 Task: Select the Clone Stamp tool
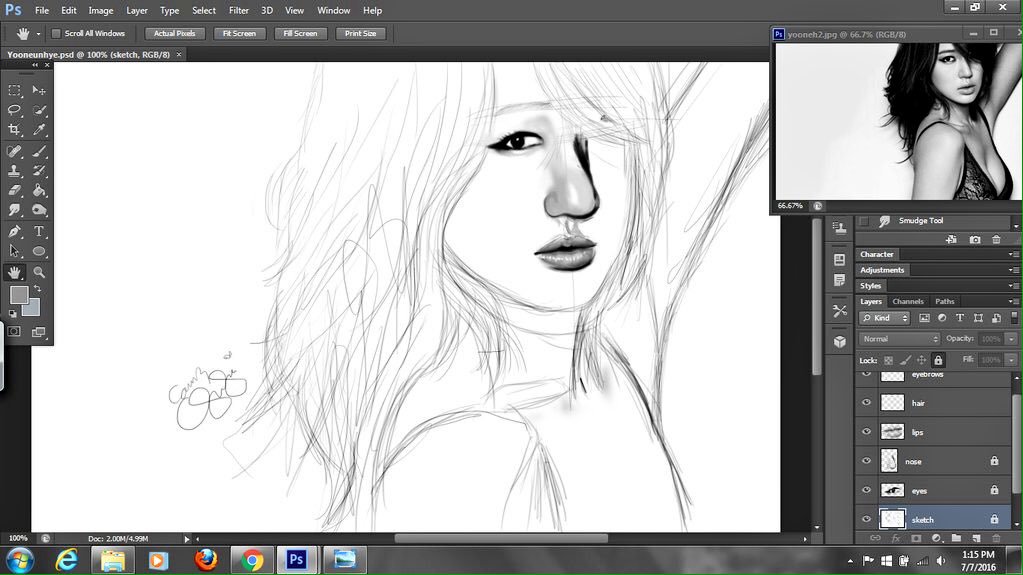15,171
